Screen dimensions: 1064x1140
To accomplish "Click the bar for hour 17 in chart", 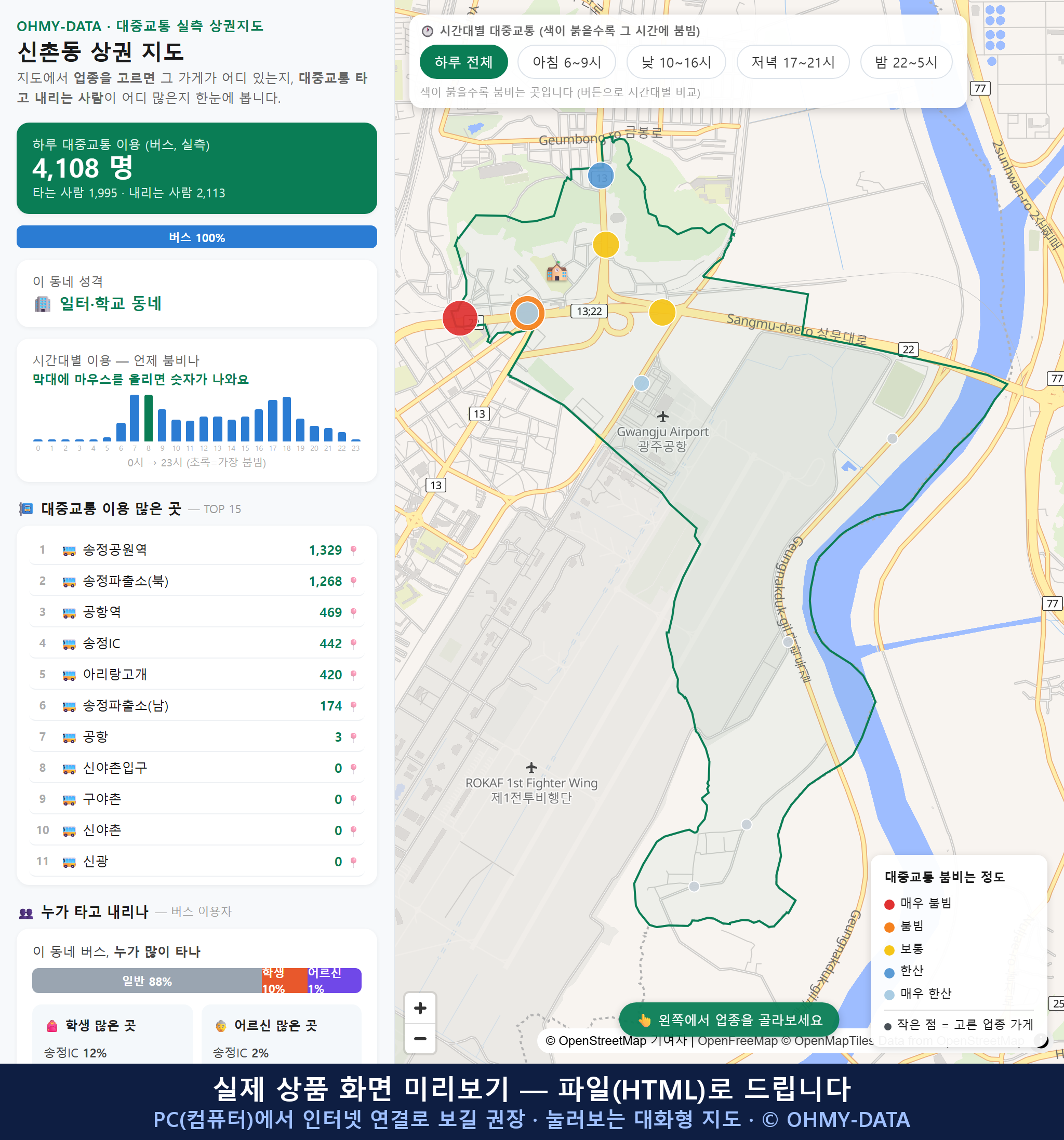I will 273,420.
